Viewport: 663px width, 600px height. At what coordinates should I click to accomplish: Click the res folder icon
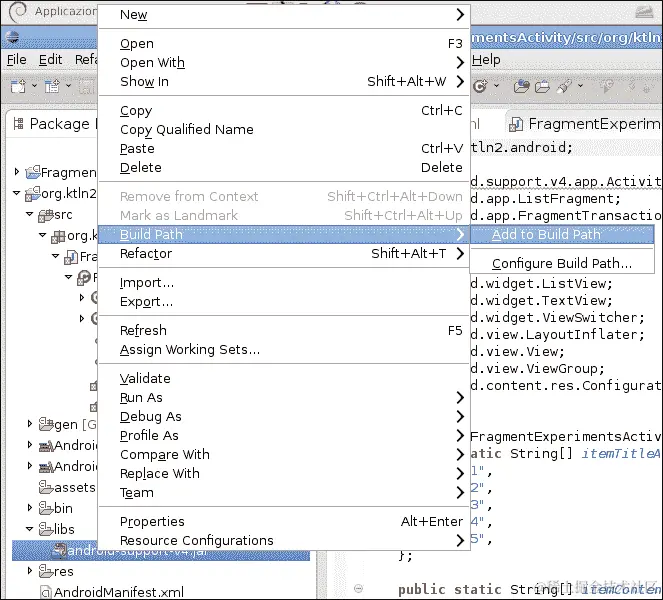(45, 571)
